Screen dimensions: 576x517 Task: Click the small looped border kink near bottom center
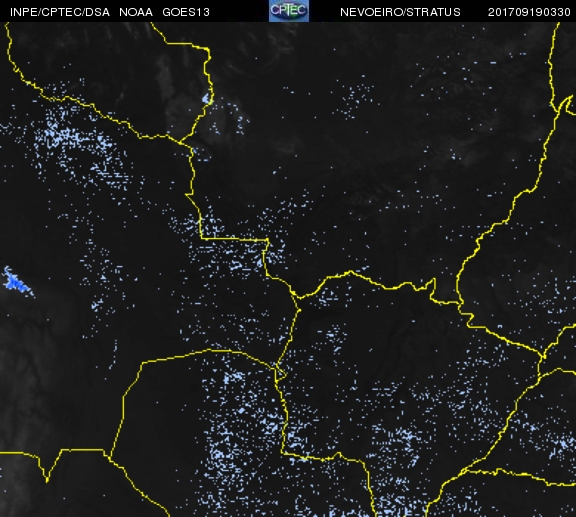pyautogui.click(x=281, y=374)
